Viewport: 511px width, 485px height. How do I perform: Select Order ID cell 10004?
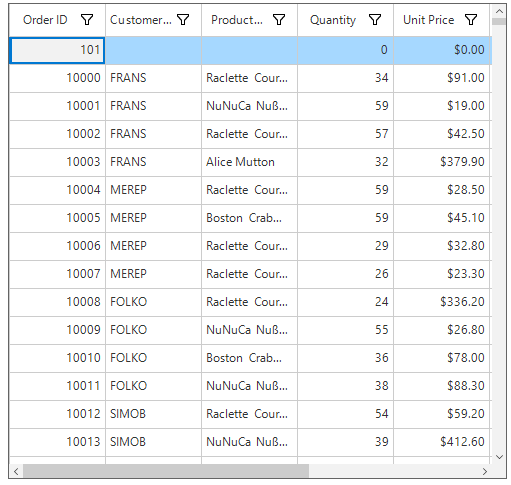(x=57, y=190)
